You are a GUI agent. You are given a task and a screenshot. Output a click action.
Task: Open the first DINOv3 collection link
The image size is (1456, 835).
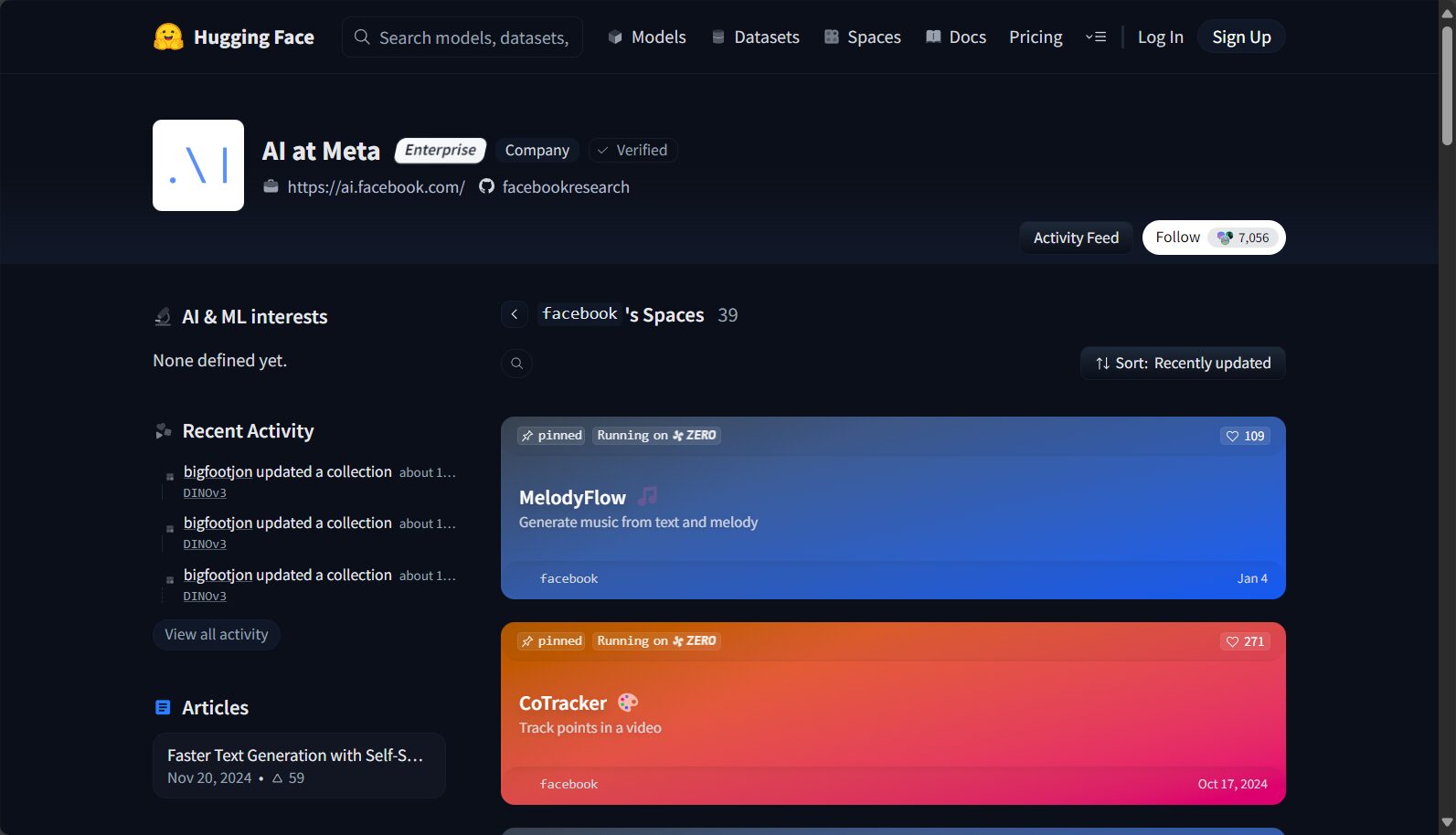(205, 493)
